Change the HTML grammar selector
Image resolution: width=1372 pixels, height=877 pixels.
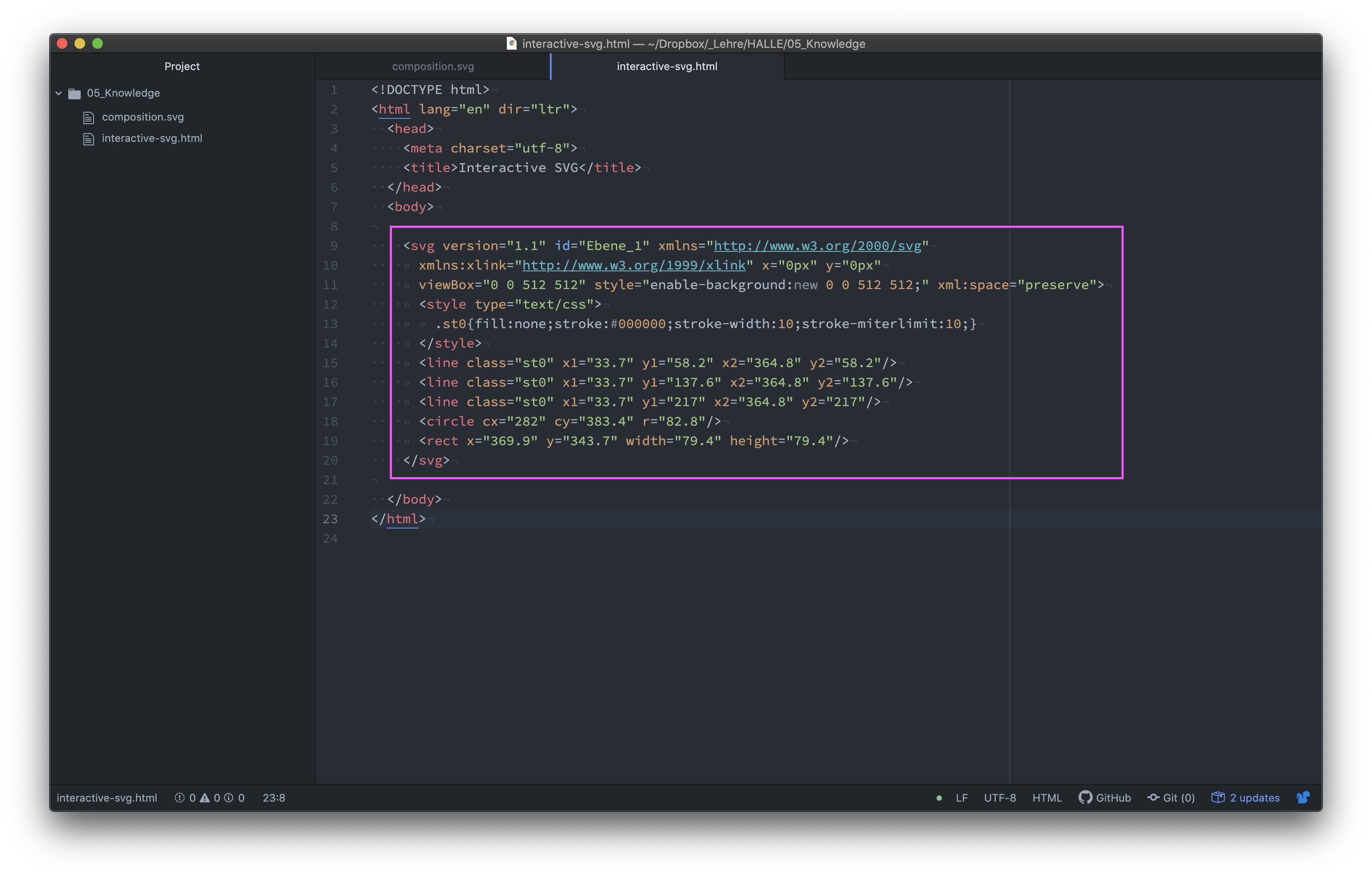point(1047,798)
